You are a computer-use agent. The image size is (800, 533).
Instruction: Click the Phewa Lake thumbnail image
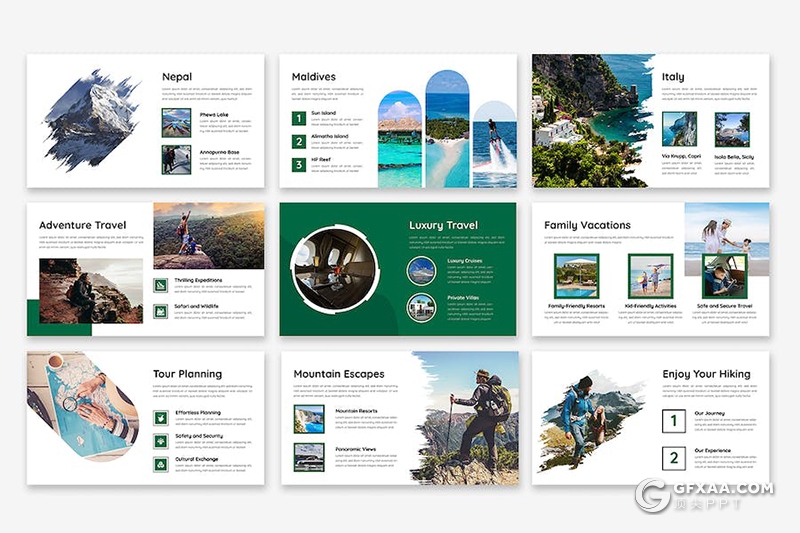[176, 123]
